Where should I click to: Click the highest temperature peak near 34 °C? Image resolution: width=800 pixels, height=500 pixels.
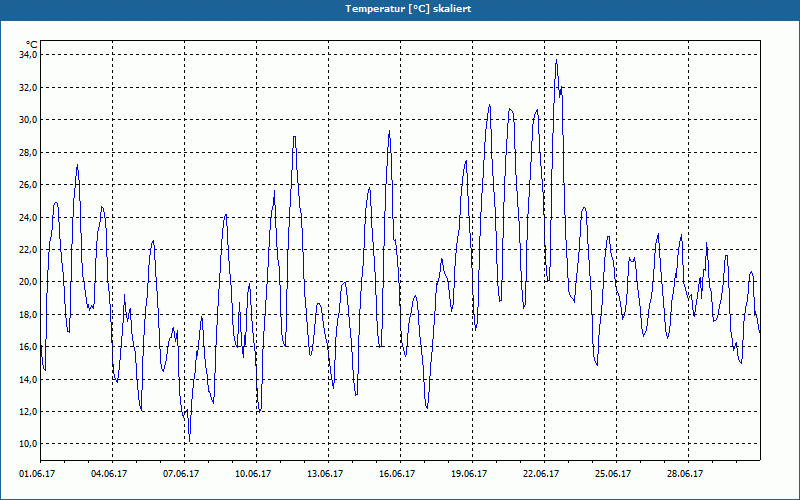(x=556, y=60)
